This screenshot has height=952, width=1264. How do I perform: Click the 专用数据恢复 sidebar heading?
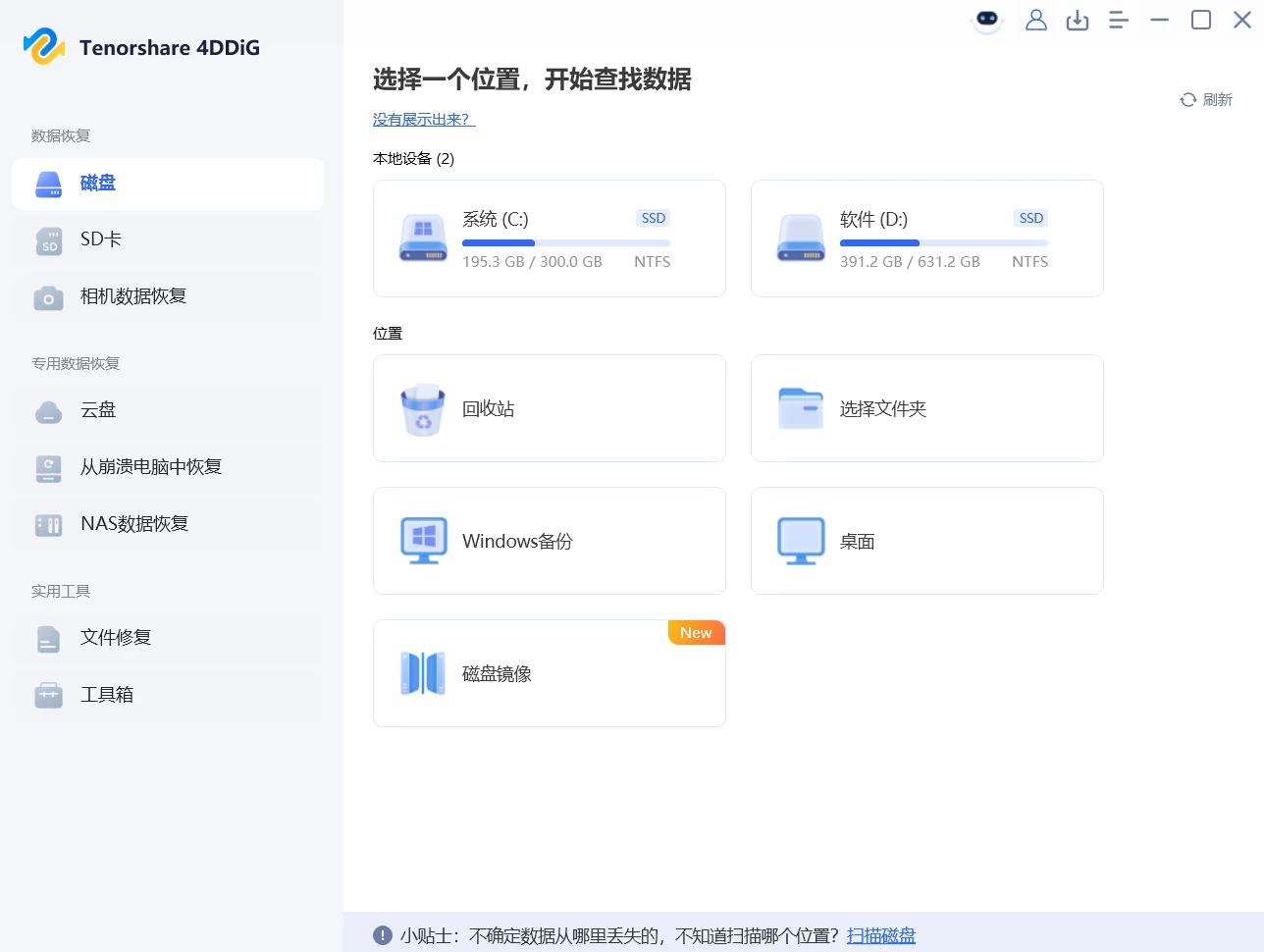[x=76, y=364]
